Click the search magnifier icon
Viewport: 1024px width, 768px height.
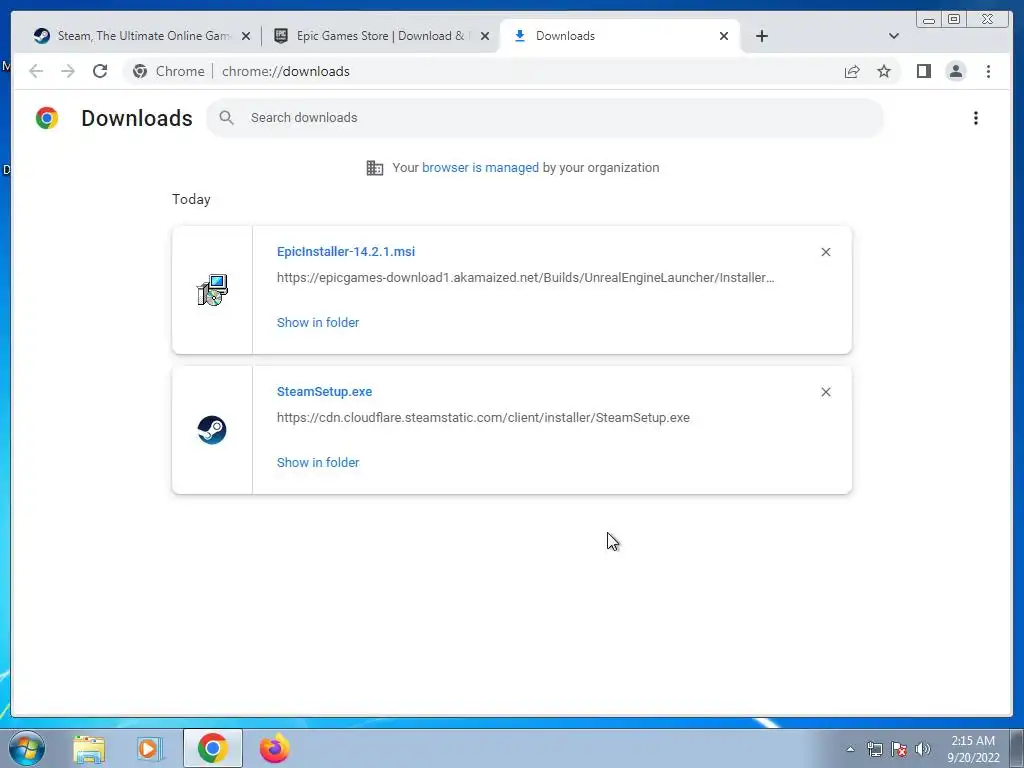tap(227, 118)
